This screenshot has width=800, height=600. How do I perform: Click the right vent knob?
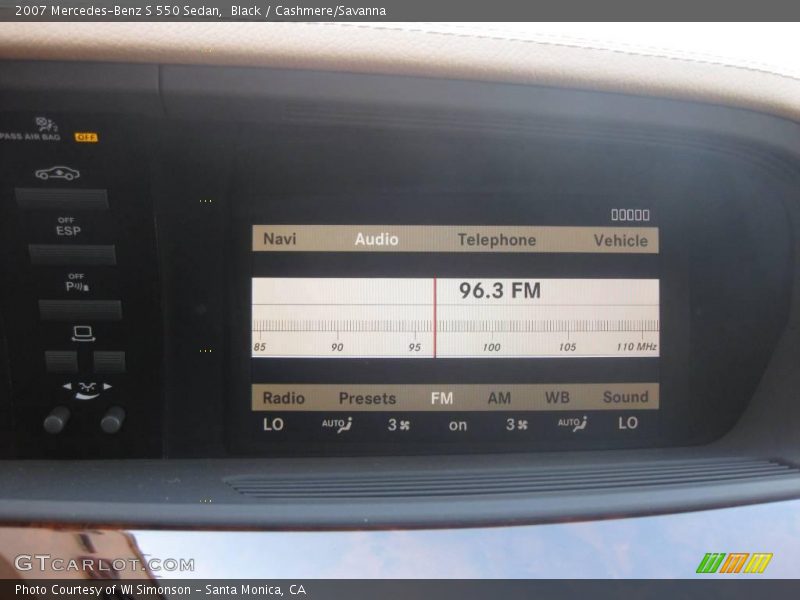(113, 419)
